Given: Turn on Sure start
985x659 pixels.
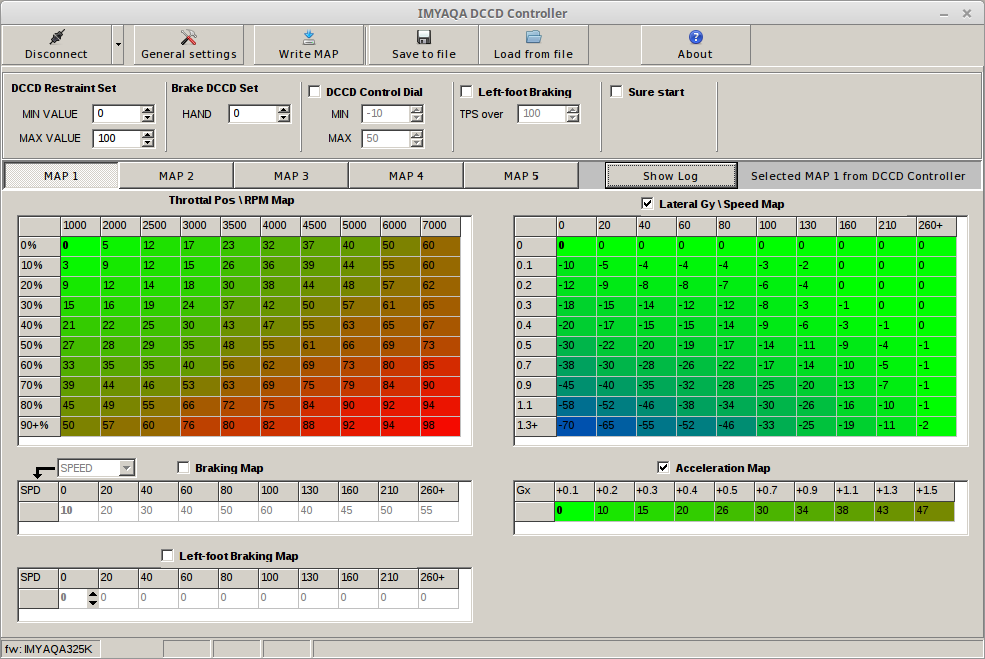Looking at the screenshot, I should coord(616,90).
